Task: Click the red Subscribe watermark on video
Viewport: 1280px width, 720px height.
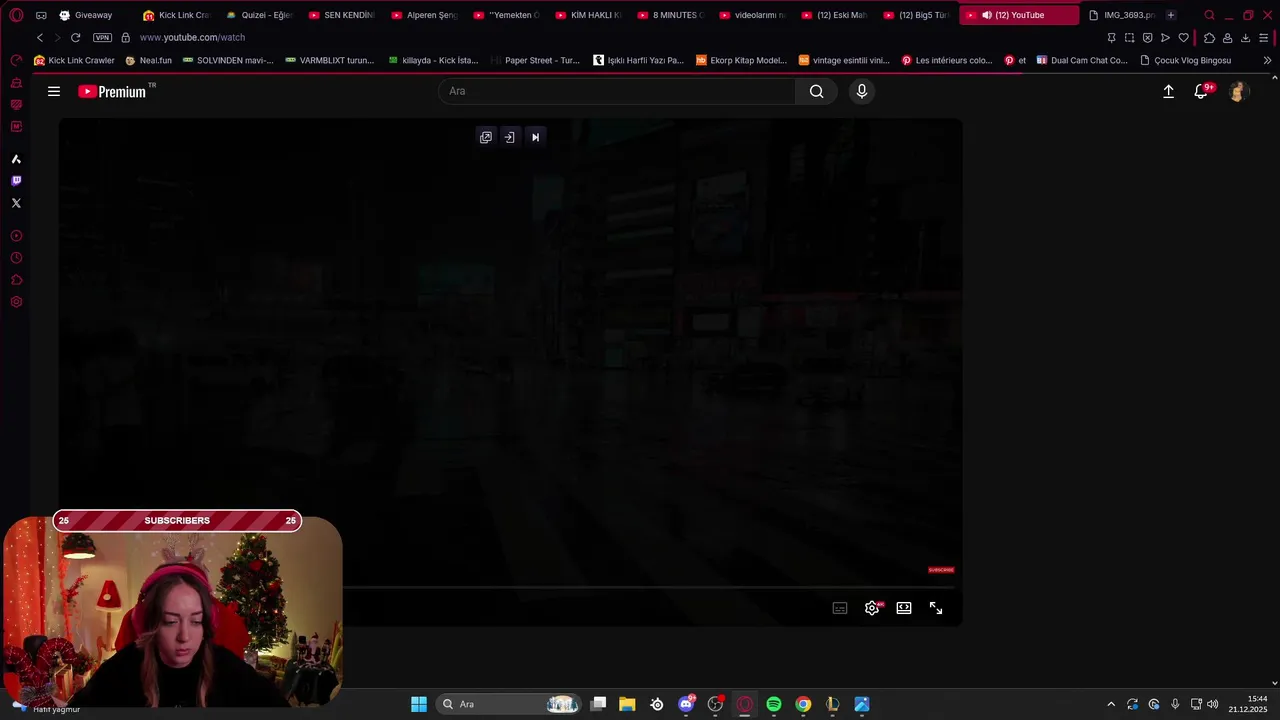Action: coord(941,570)
